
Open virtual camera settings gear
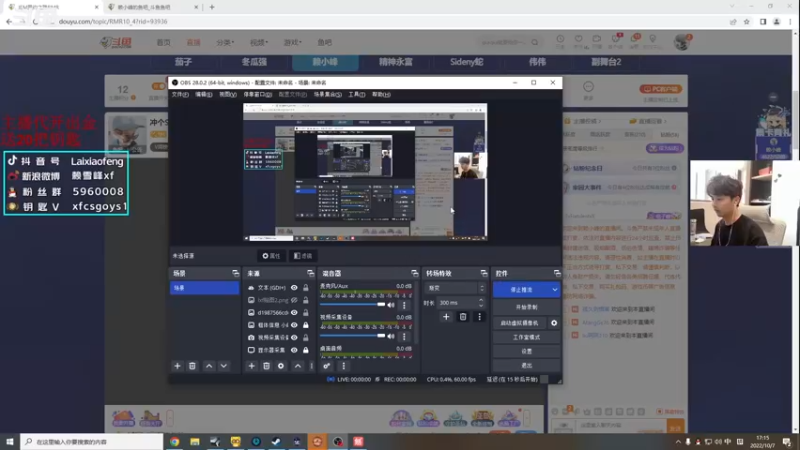[x=554, y=323]
